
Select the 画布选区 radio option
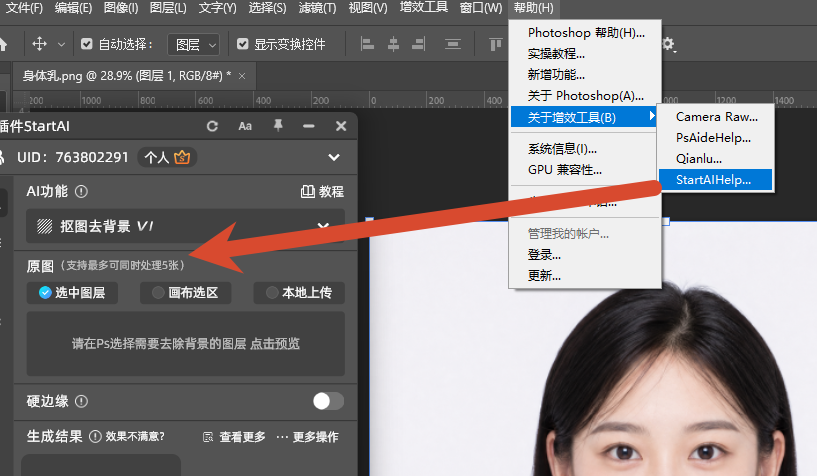click(185, 293)
